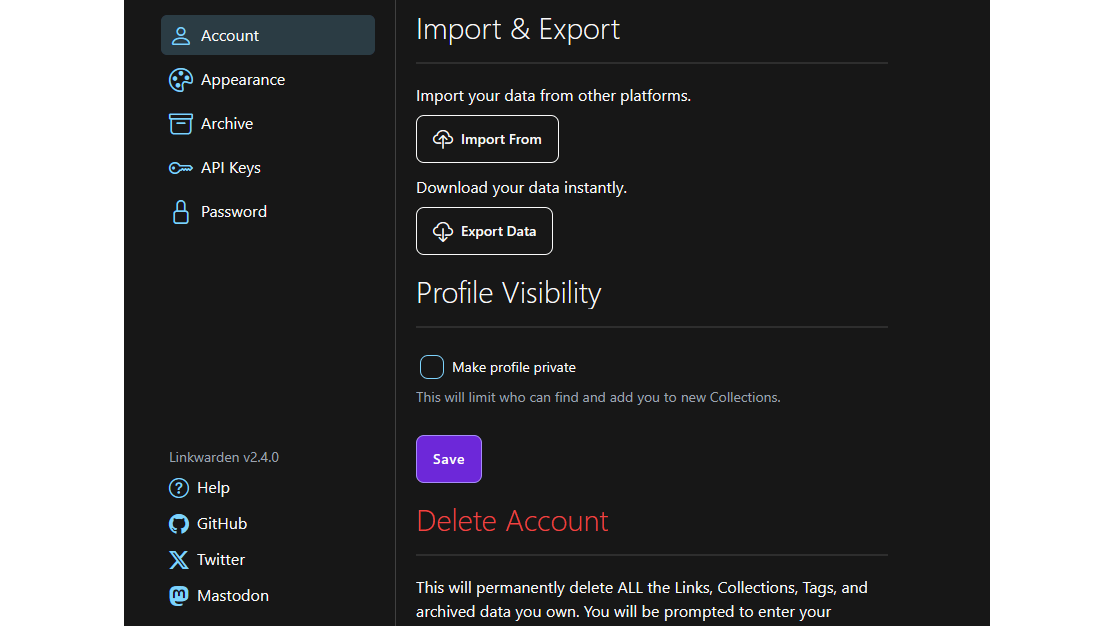
Task: Open the Appearance settings tab
Action: coord(243,80)
